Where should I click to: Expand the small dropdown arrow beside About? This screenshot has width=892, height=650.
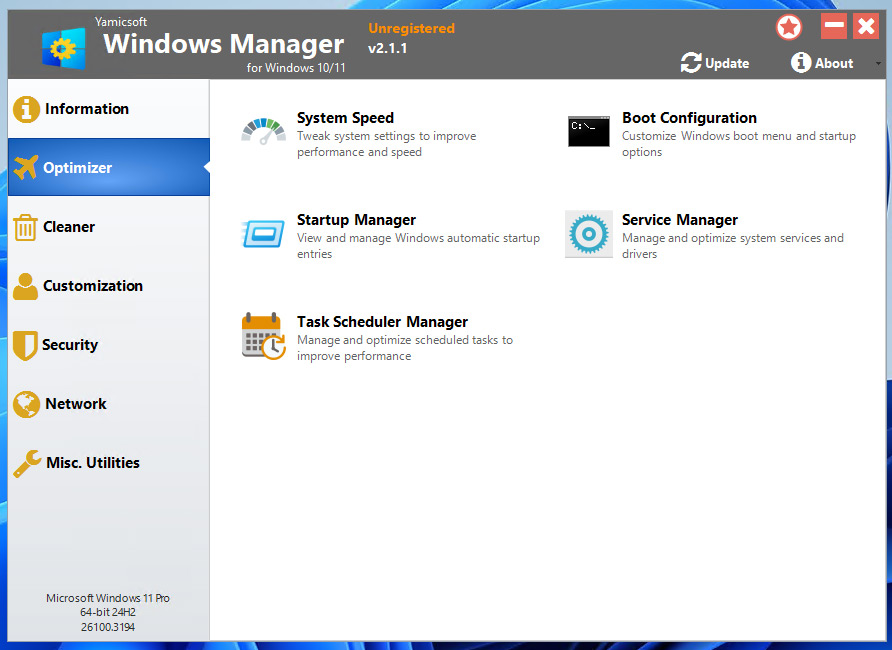point(878,64)
